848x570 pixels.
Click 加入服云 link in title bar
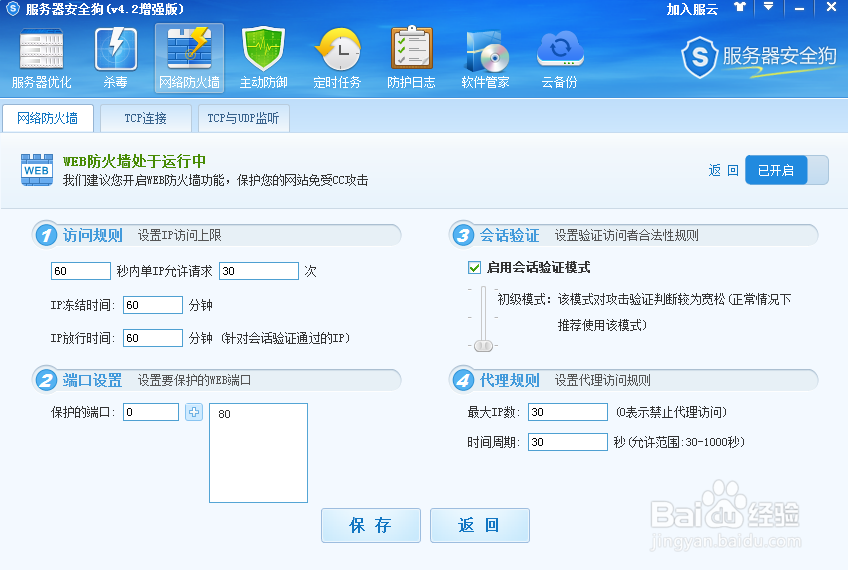coord(692,9)
